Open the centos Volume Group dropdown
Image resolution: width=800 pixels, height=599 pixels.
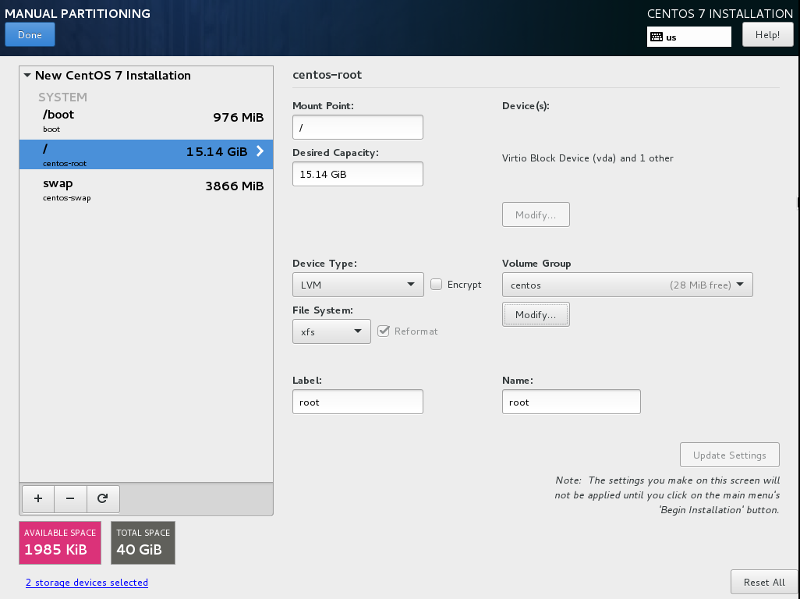click(x=627, y=284)
